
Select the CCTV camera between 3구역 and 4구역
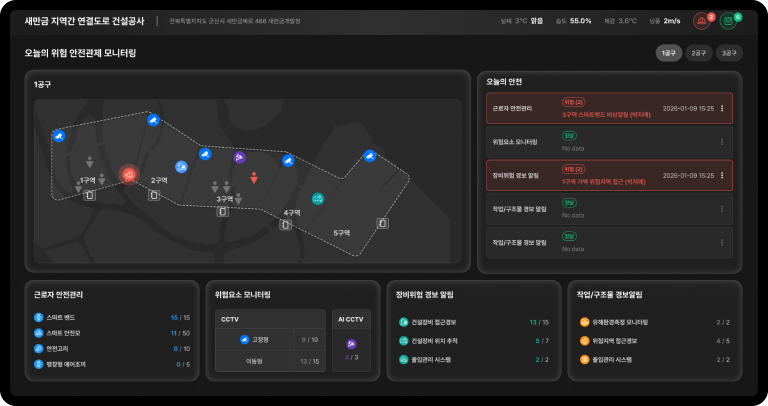point(288,160)
